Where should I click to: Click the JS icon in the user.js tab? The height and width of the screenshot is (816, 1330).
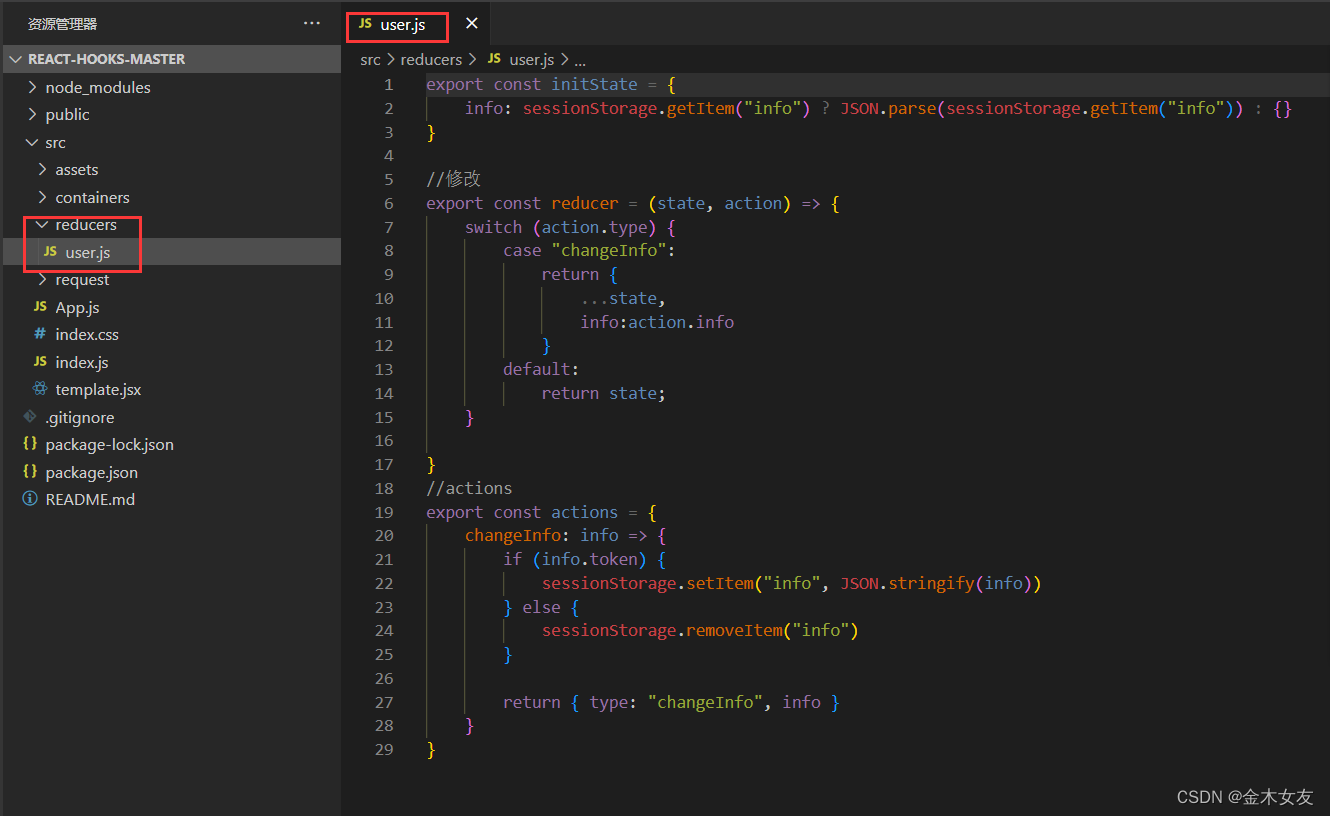[365, 24]
